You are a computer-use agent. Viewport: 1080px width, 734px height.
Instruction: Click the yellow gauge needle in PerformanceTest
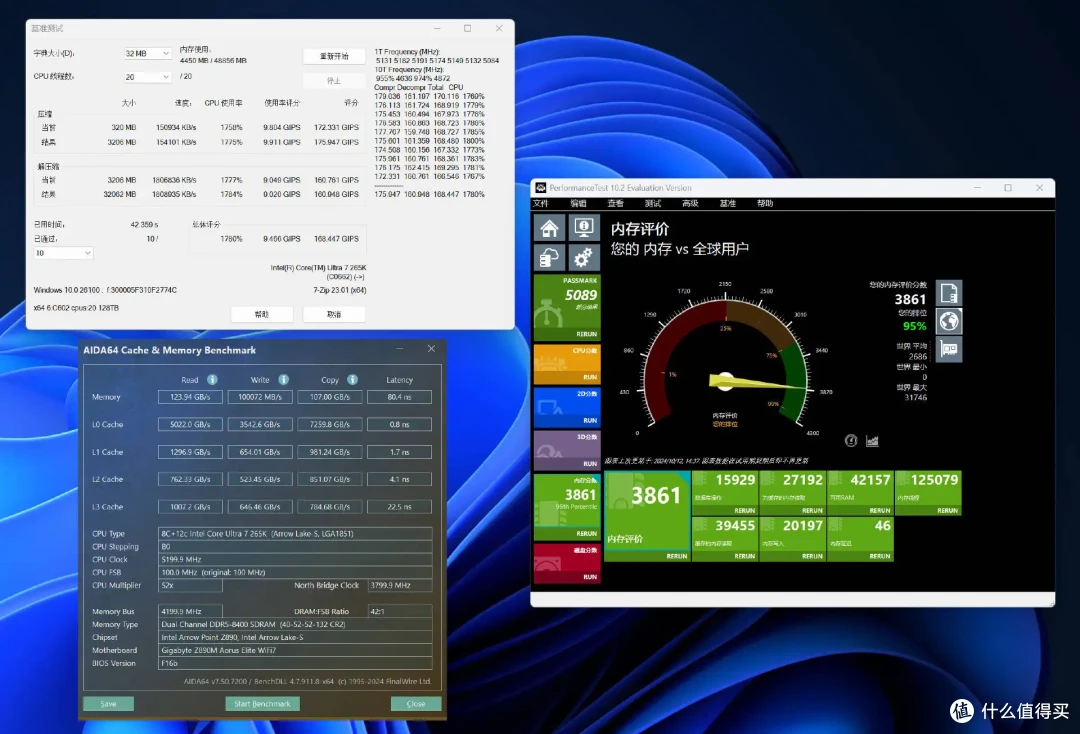(x=758, y=381)
